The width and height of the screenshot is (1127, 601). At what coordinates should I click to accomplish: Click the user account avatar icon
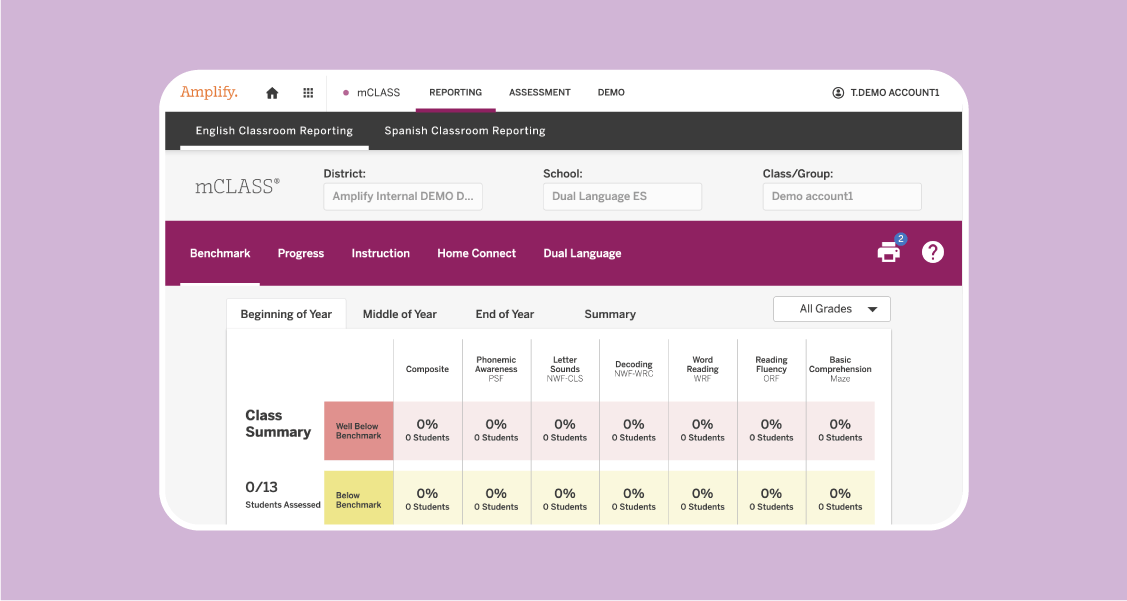pyautogui.click(x=838, y=93)
